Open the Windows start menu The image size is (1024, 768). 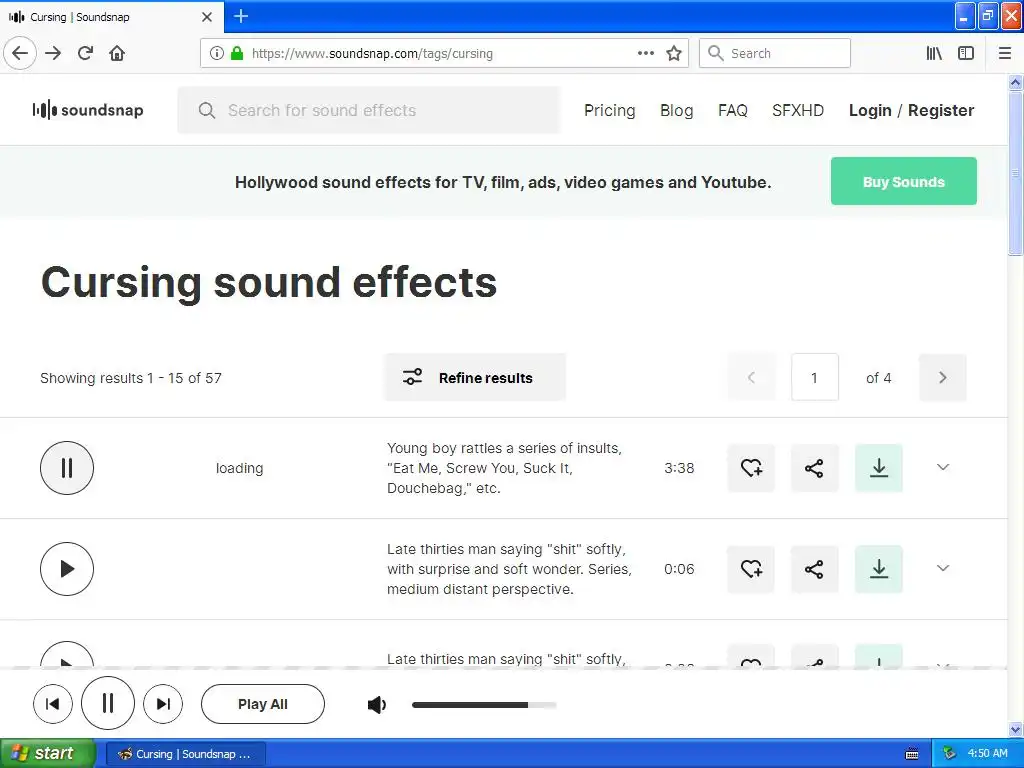tap(47, 753)
